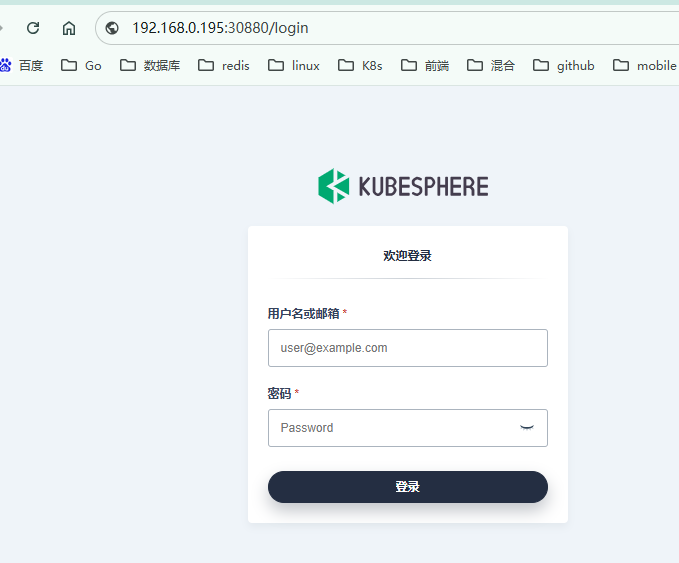Open the K8s bookmarks folder
The image size is (679, 563).
pyautogui.click(x=360, y=65)
